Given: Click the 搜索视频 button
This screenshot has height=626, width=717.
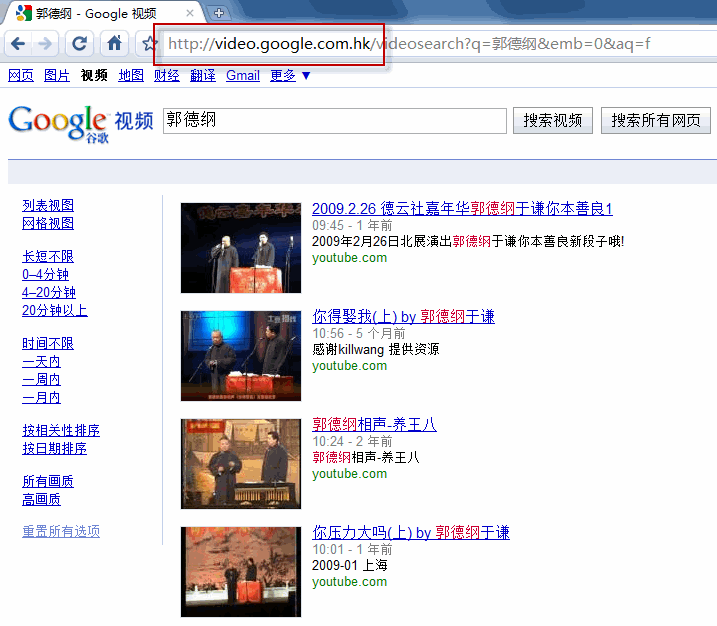Looking at the screenshot, I should tap(552, 121).
